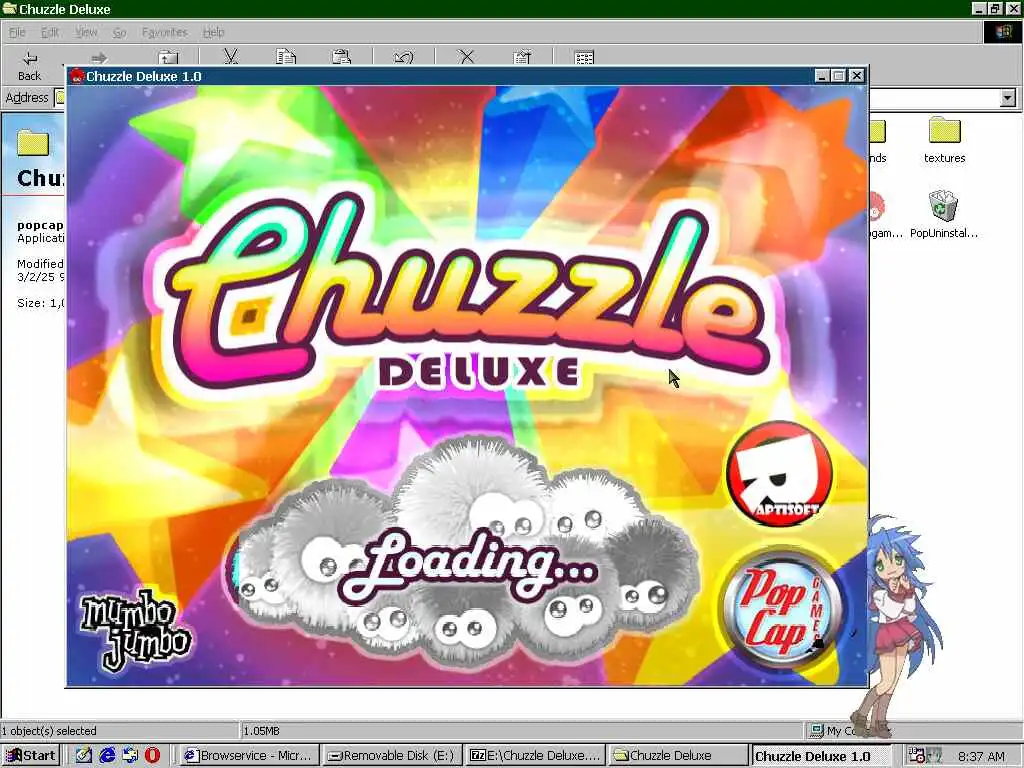Image resolution: width=1024 pixels, height=768 pixels.
Task: Click the Raptisoft logo in the game
Action: [779, 473]
